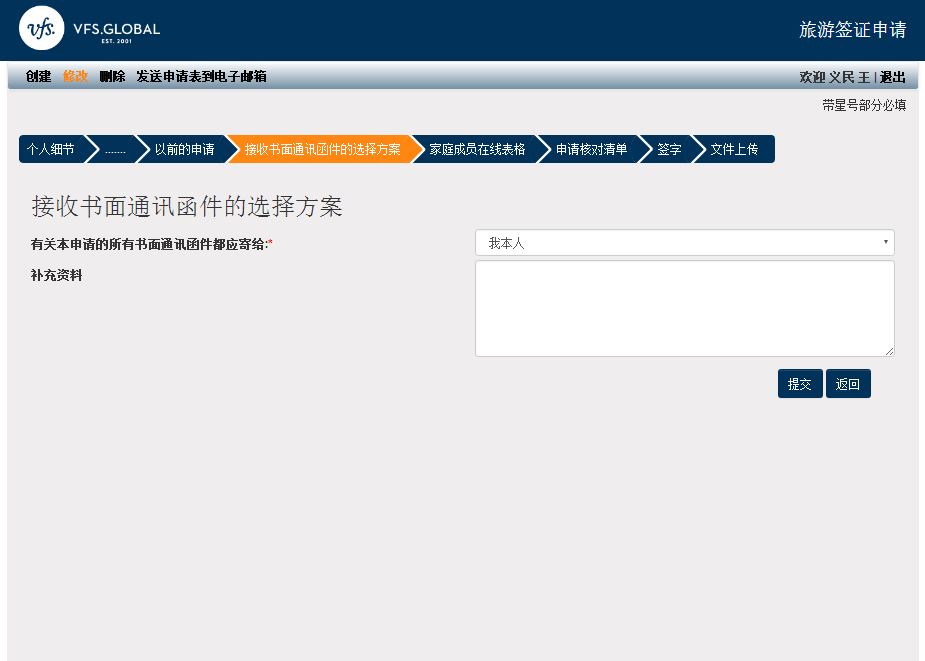Go to the 个人细节 step
This screenshot has width=925, height=661.
point(51,149)
